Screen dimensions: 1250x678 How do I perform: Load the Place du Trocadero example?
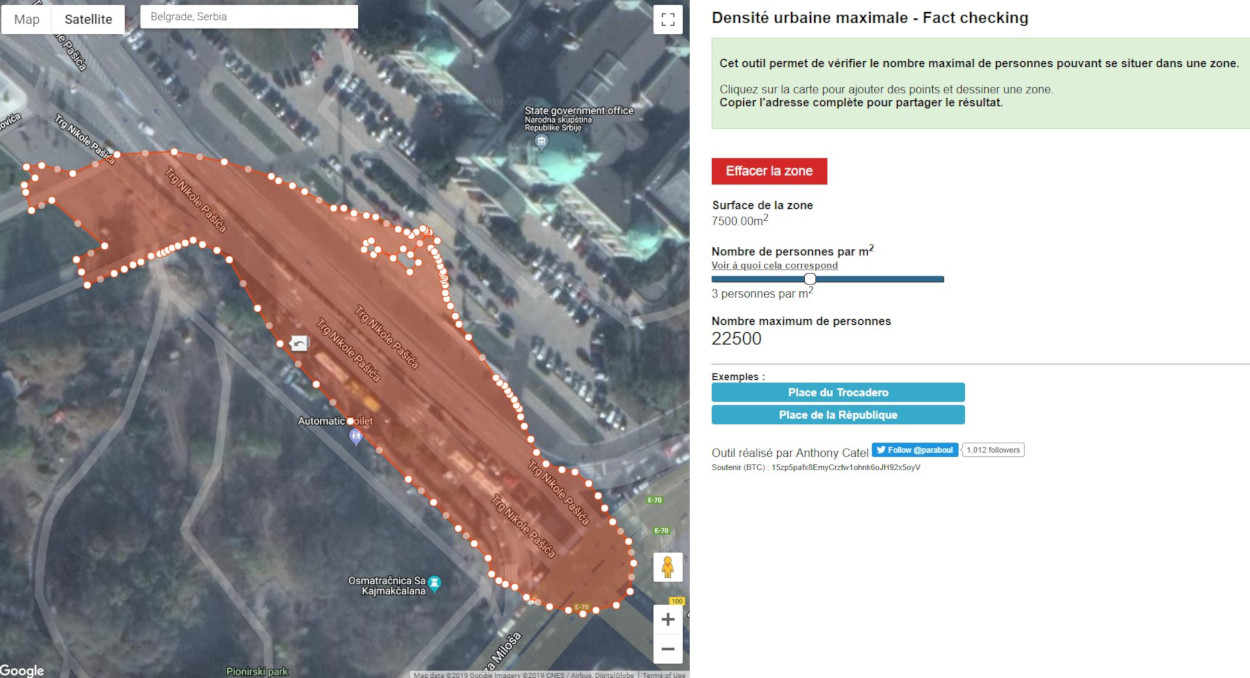(x=838, y=392)
